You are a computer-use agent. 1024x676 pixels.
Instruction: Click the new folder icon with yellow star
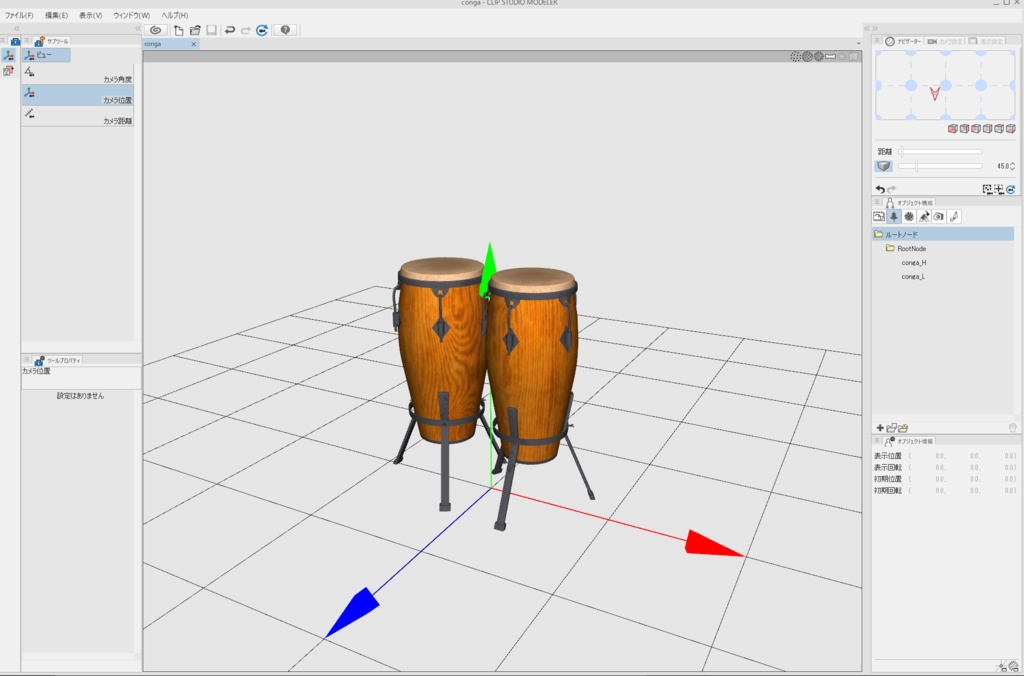(903, 428)
